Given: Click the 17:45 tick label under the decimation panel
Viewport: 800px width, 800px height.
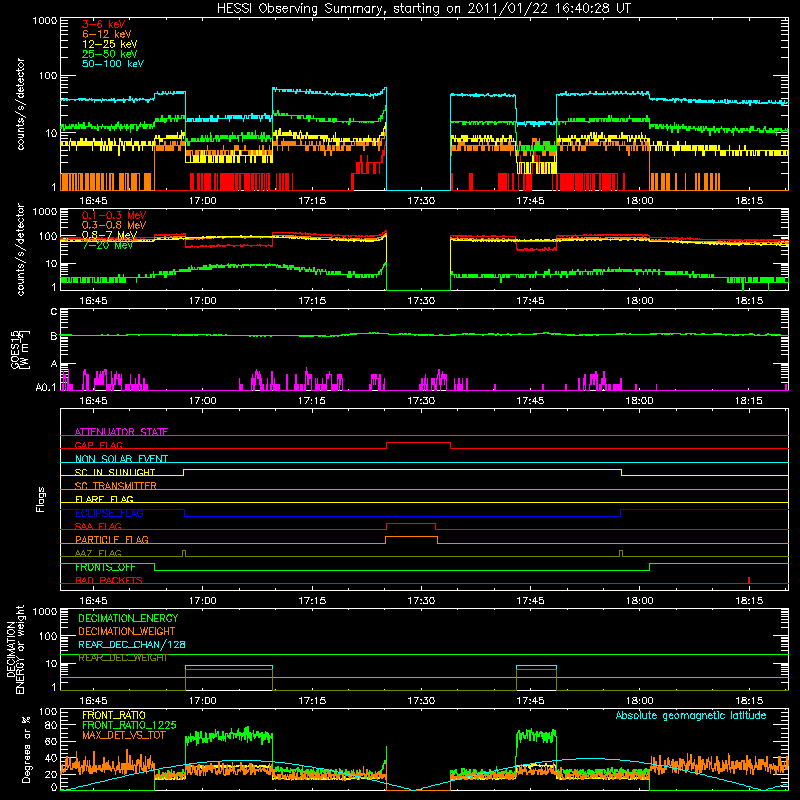Looking at the screenshot, I should [x=530, y=701].
